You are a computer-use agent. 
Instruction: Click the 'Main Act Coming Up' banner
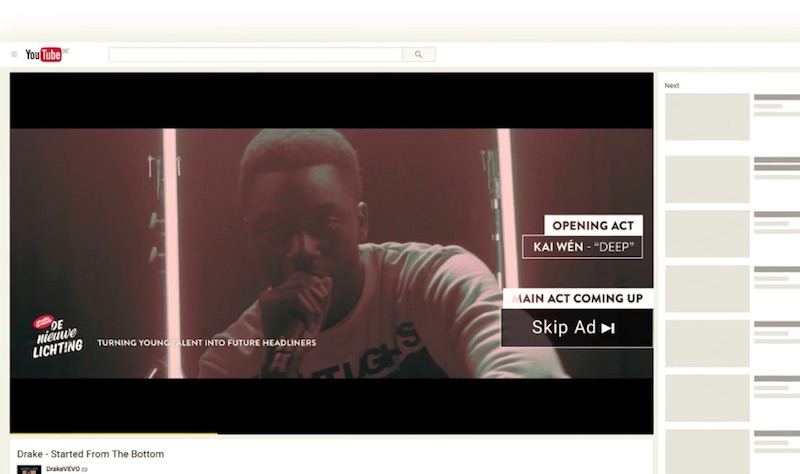coord(577,298)
